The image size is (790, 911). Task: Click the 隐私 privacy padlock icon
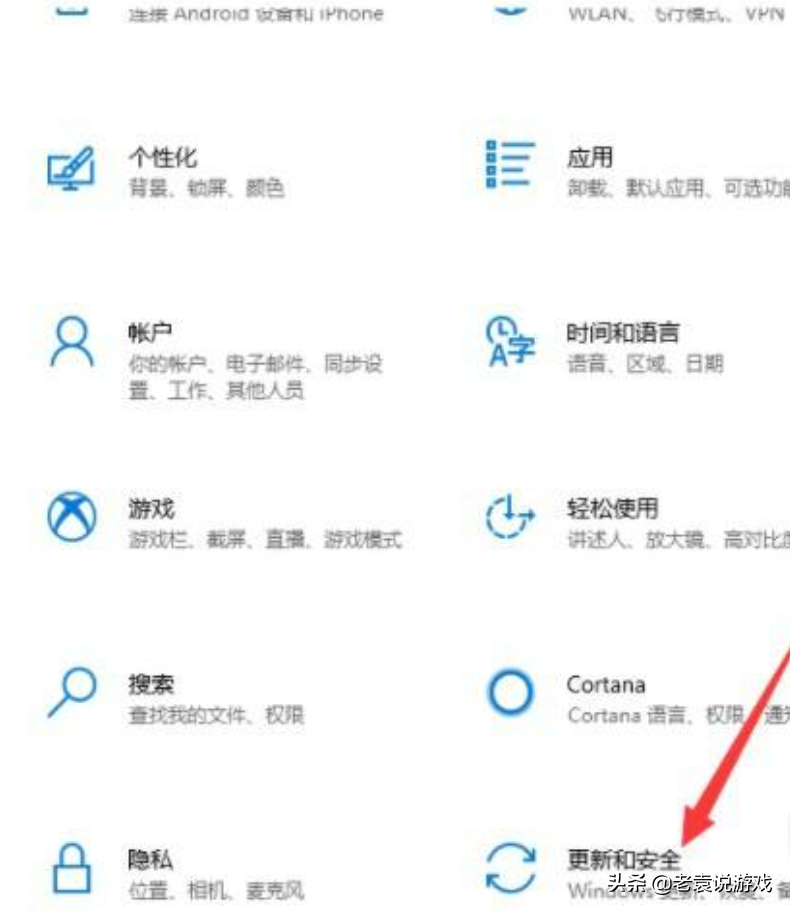71,868
